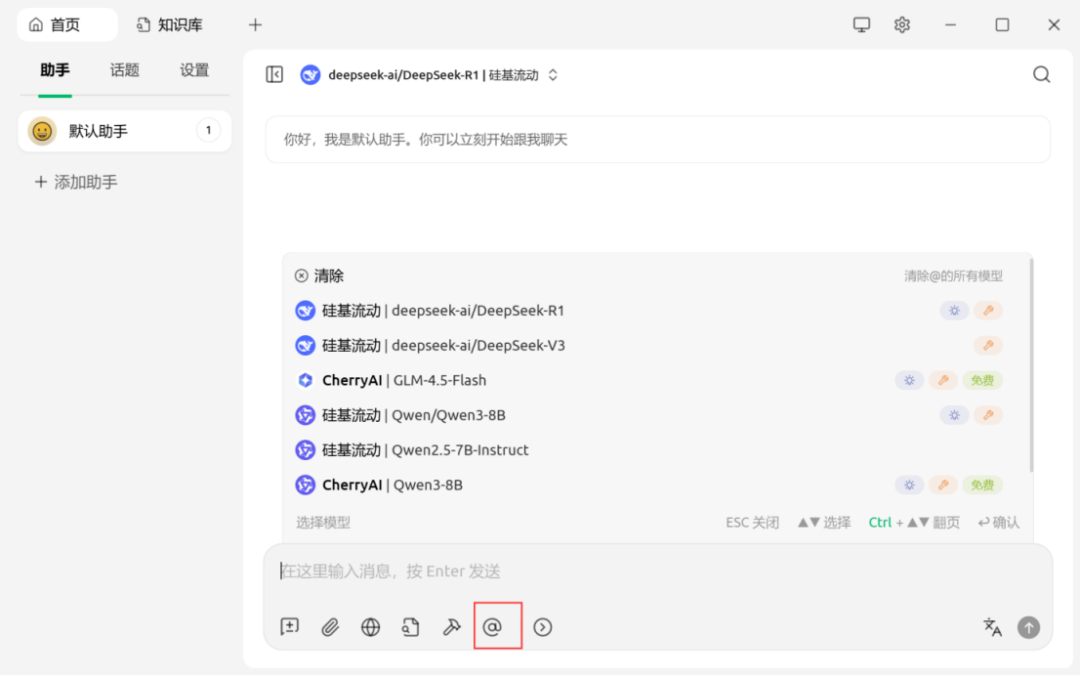The image size is (1080, 676).
Task: Click tool tag icon on Qwen/Qwen3-8B row
Action: (988, 415)
